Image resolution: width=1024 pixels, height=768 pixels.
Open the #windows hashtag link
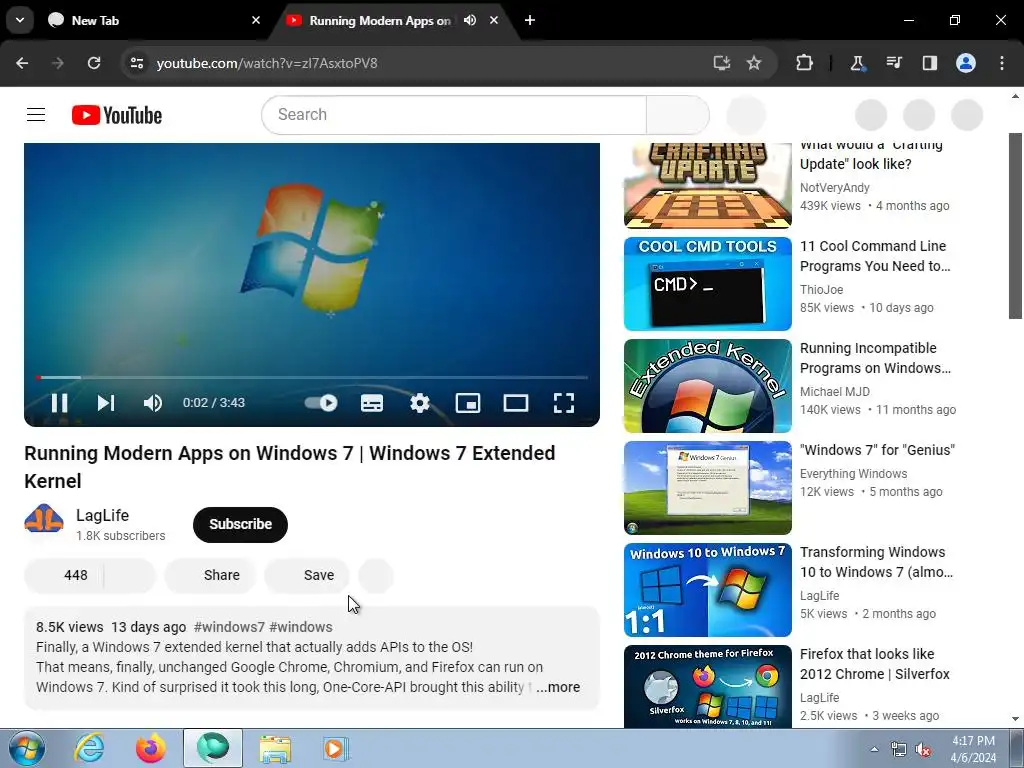[x=301, y=627]
